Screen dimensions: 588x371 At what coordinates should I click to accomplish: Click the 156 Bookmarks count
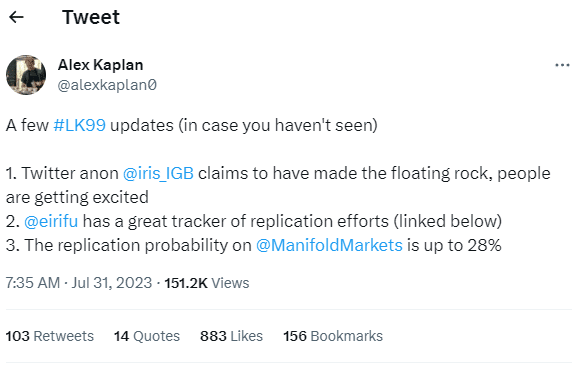pyautogui.click(x=333, y=336)
